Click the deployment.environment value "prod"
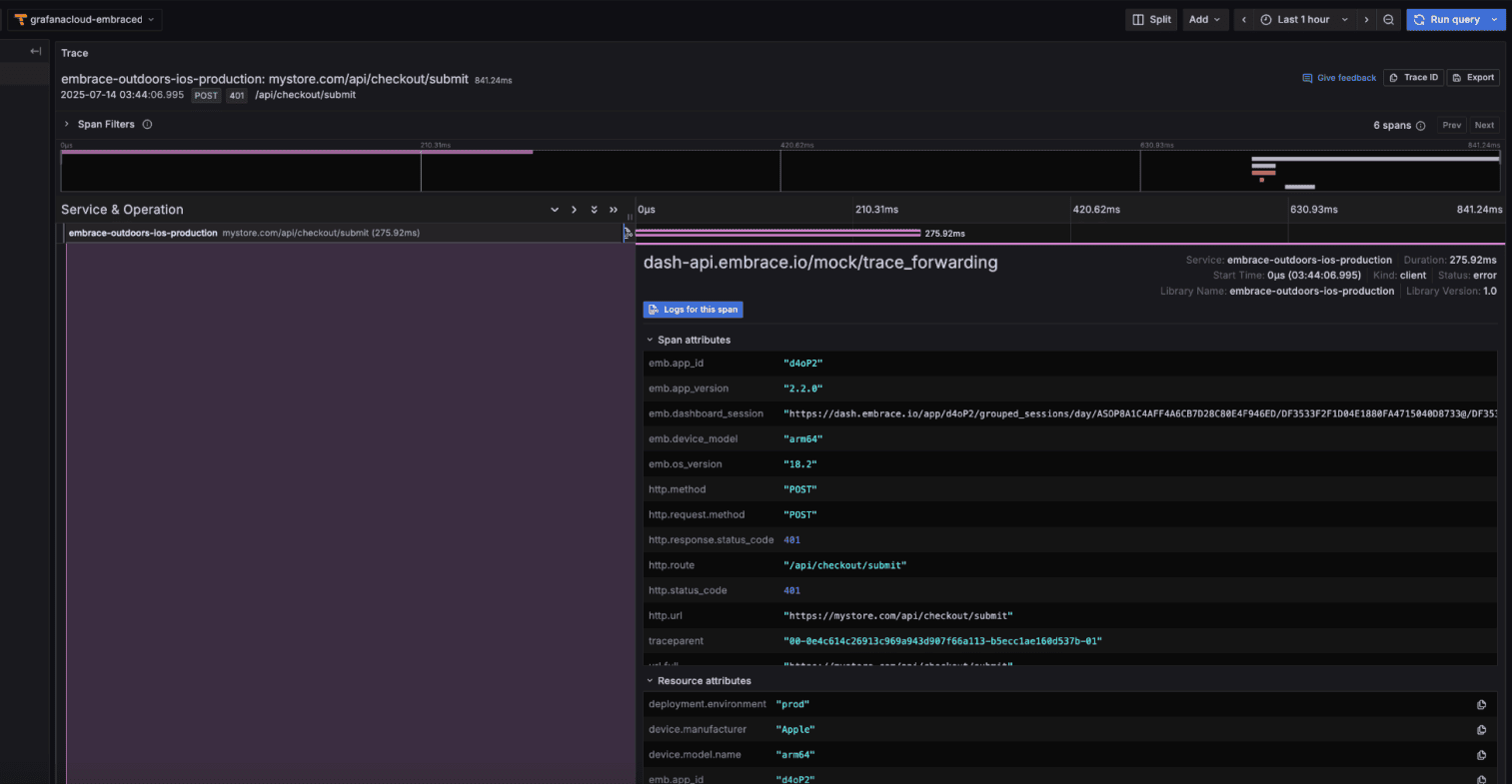 (793, 704)
